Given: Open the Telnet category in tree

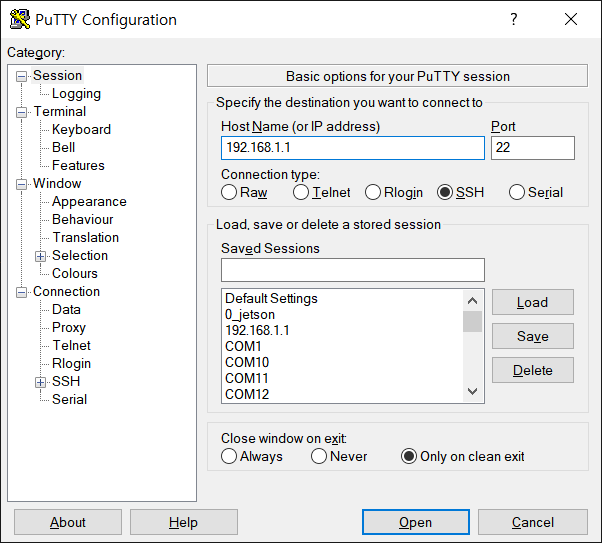Looking at the screenshot, I should 71,346.
